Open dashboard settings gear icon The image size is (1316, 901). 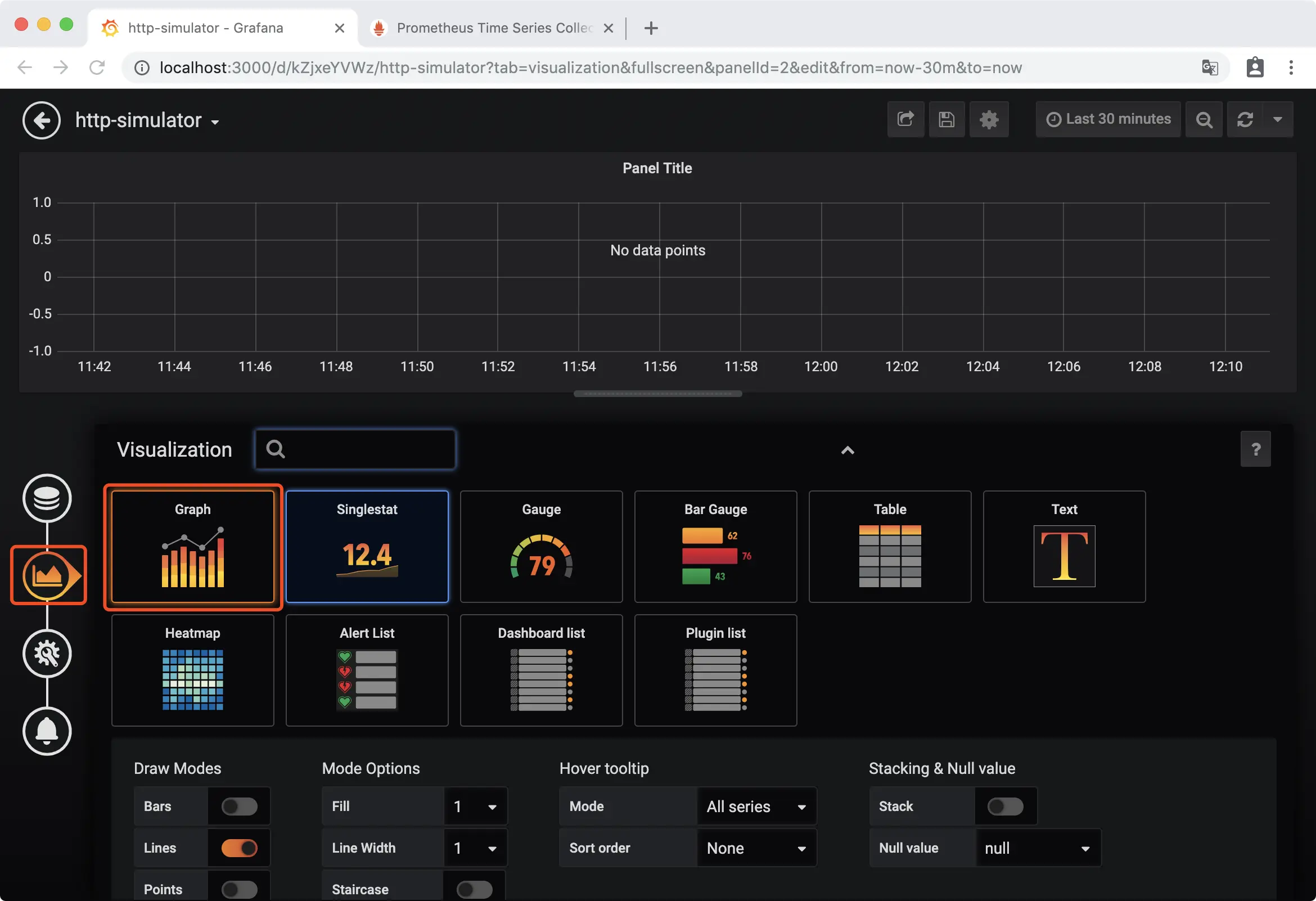click(989, 119)
